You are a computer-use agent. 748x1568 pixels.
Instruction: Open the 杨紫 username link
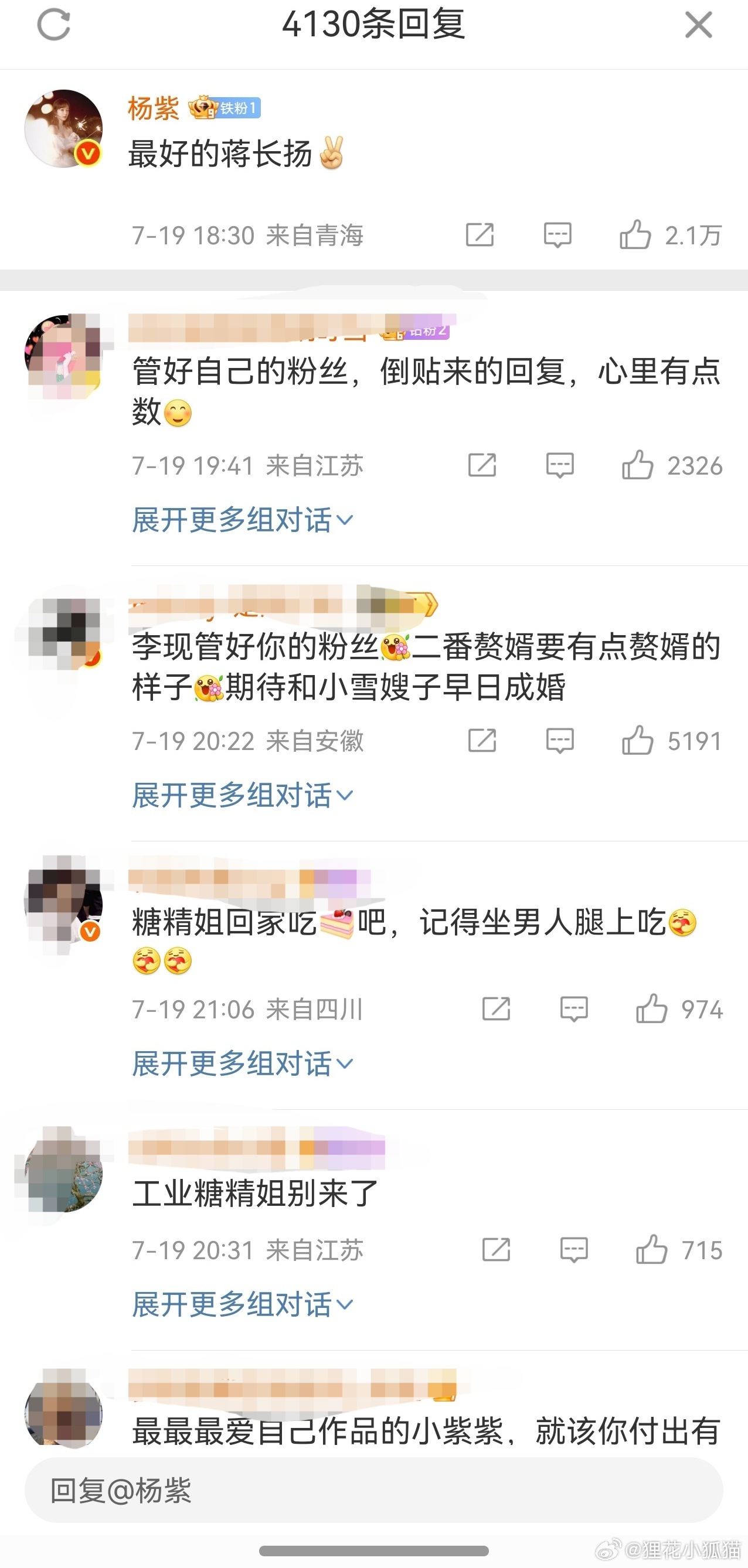coord(154,108)
